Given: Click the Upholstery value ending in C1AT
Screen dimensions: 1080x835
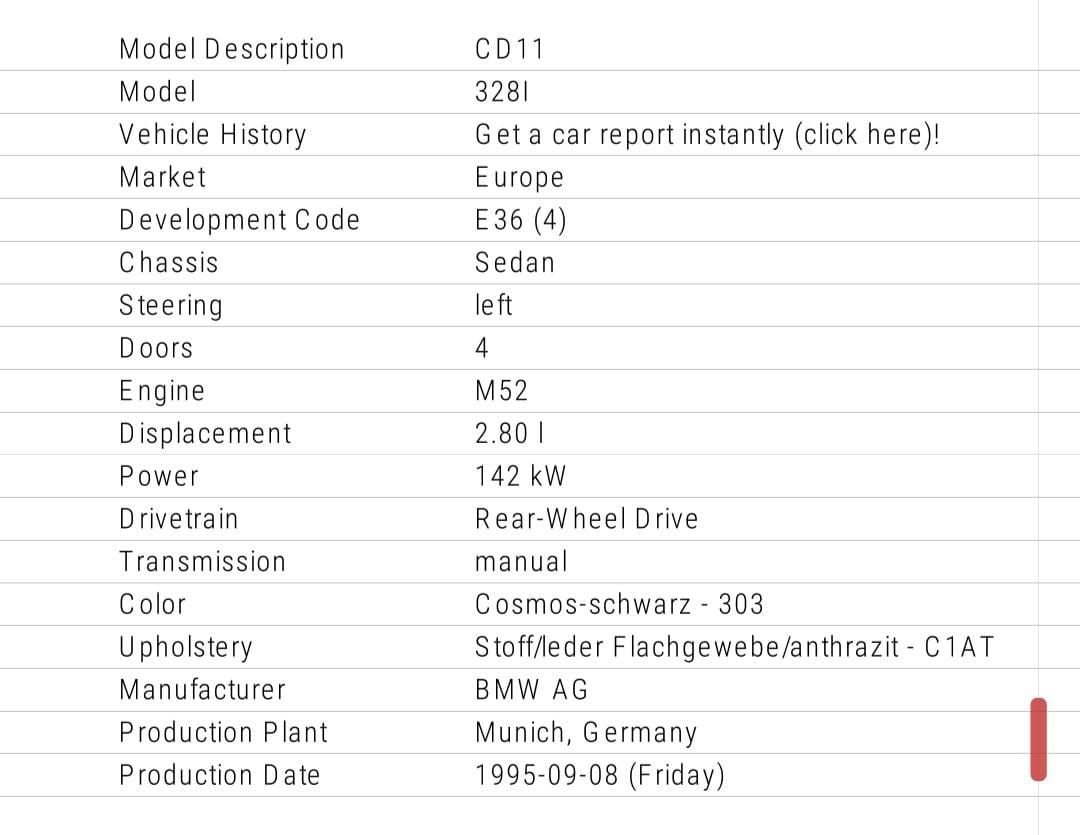Looking at the screenshot, I should tap(734, 647).
